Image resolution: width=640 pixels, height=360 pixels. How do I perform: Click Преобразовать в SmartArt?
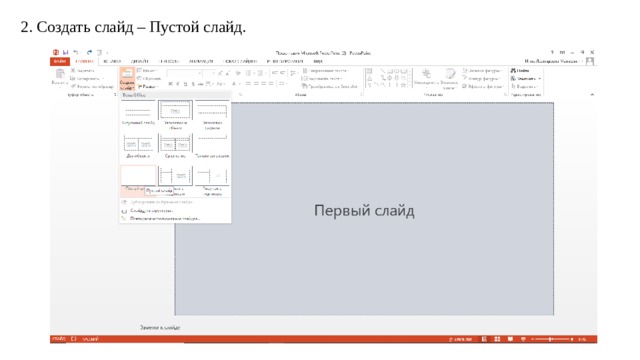click(330, 86)
